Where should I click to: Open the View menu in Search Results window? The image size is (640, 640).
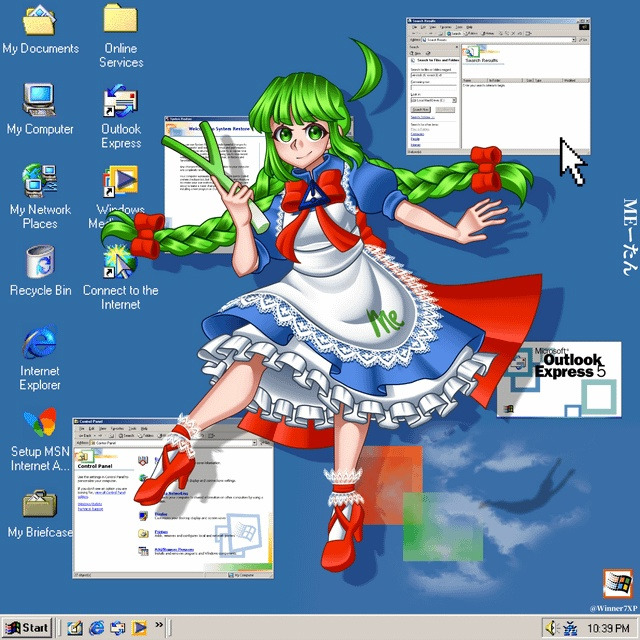[432, 27]
